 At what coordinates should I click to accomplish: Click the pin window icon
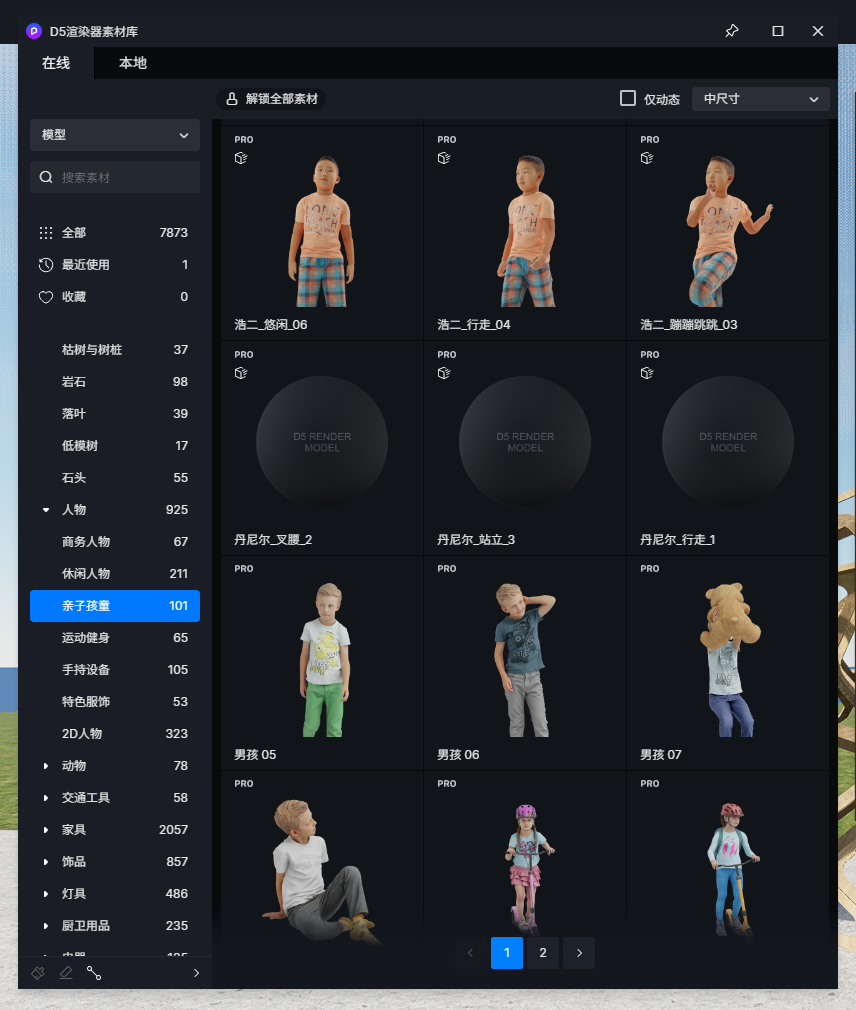click(732, 31)
